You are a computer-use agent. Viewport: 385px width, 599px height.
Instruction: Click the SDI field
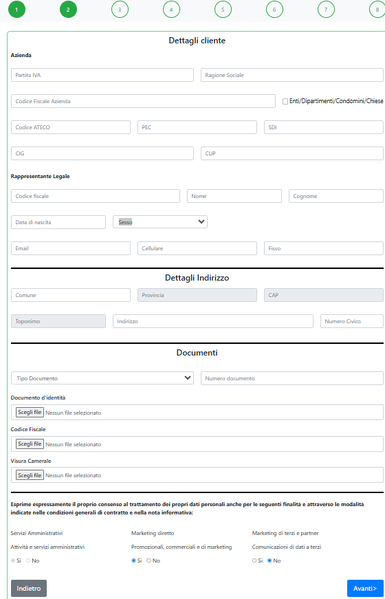pyautogui.click(x=324, y=127)
